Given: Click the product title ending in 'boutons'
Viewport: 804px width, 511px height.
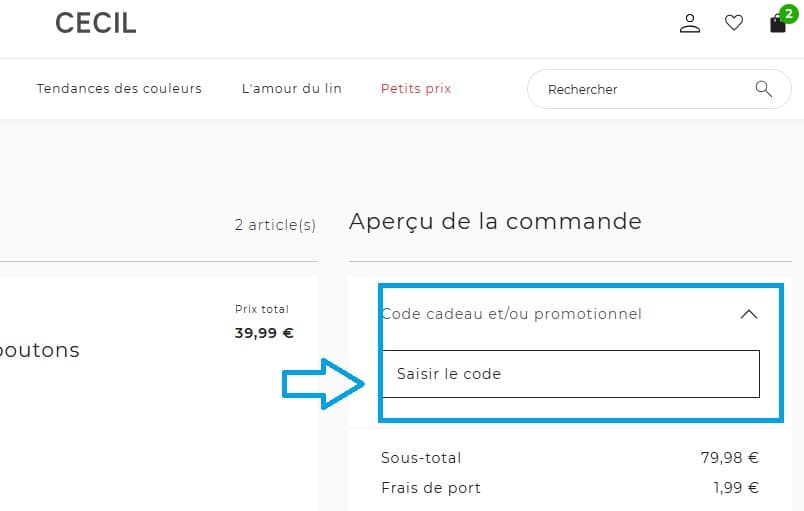Looking at the screenshot, I should [x=40, y=351].
